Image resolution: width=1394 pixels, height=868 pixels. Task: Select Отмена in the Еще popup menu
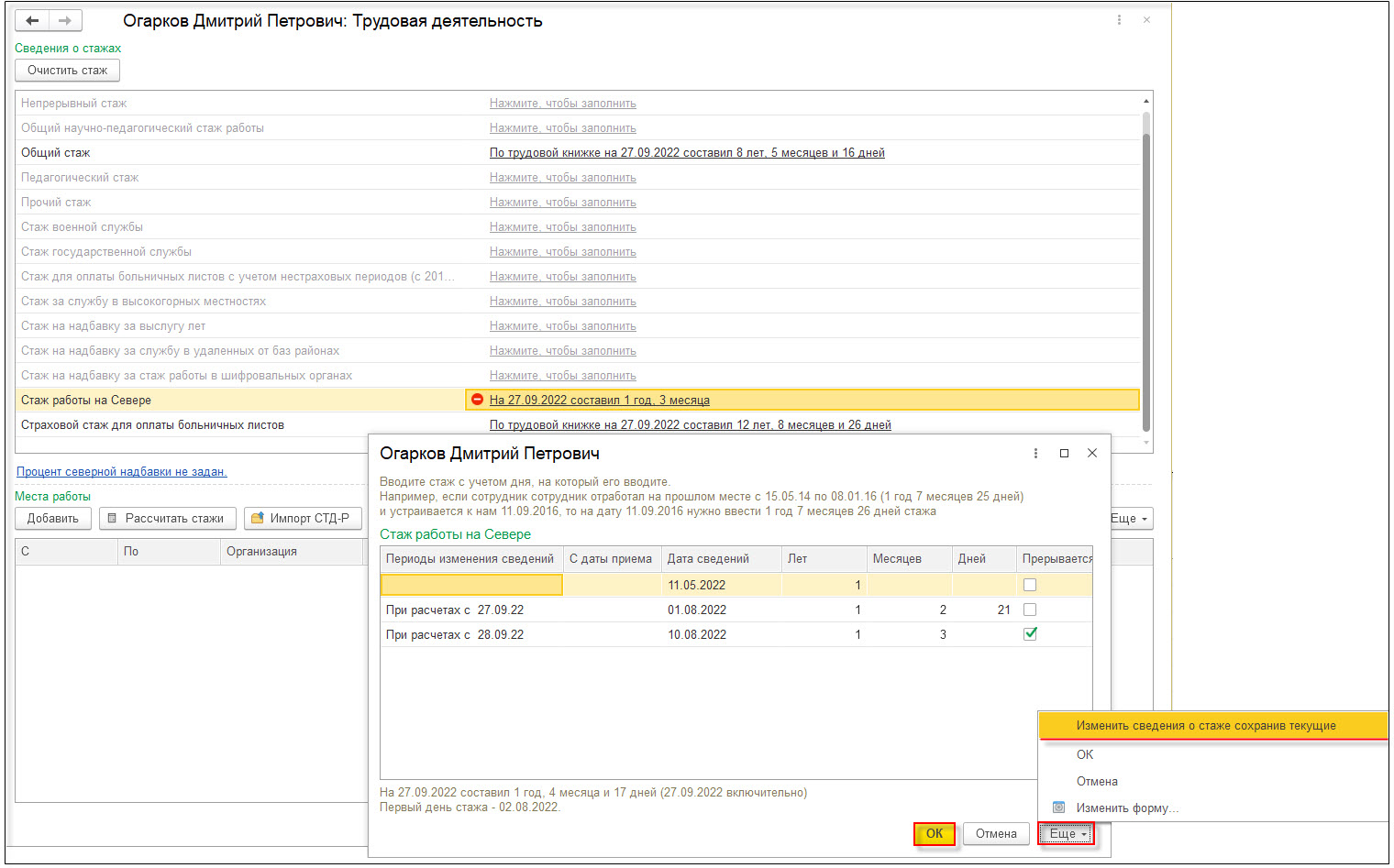click(1097, 781)
